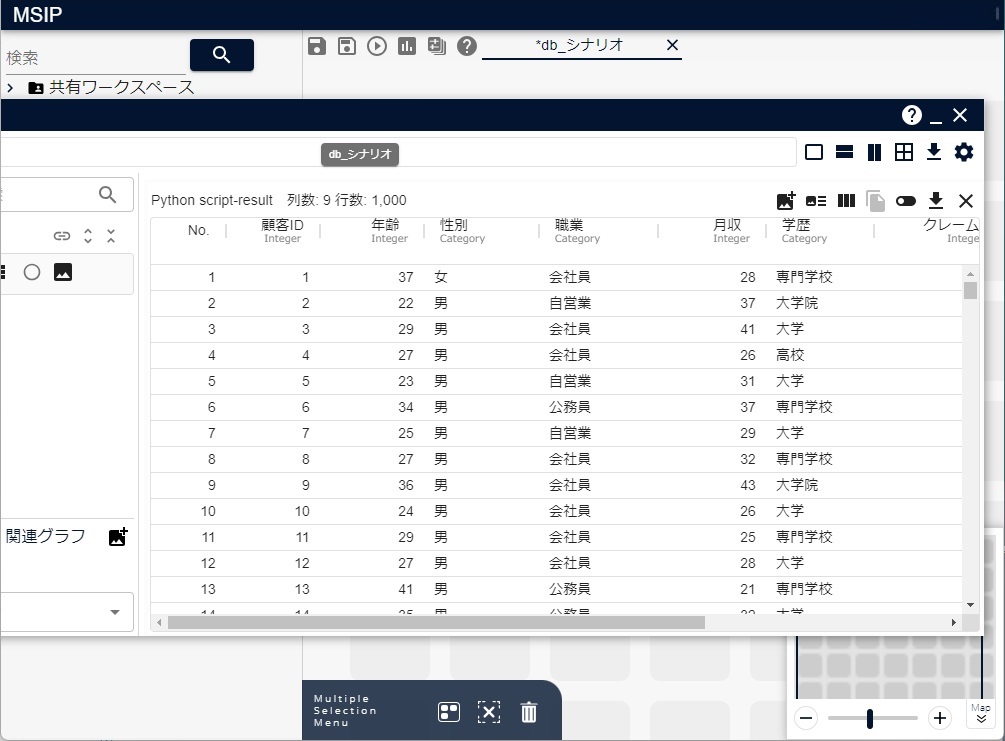This screenshot has height=741, width=1005.
Task: Expand the 共有ワークスペース tree node
Action: pos(10,87)
